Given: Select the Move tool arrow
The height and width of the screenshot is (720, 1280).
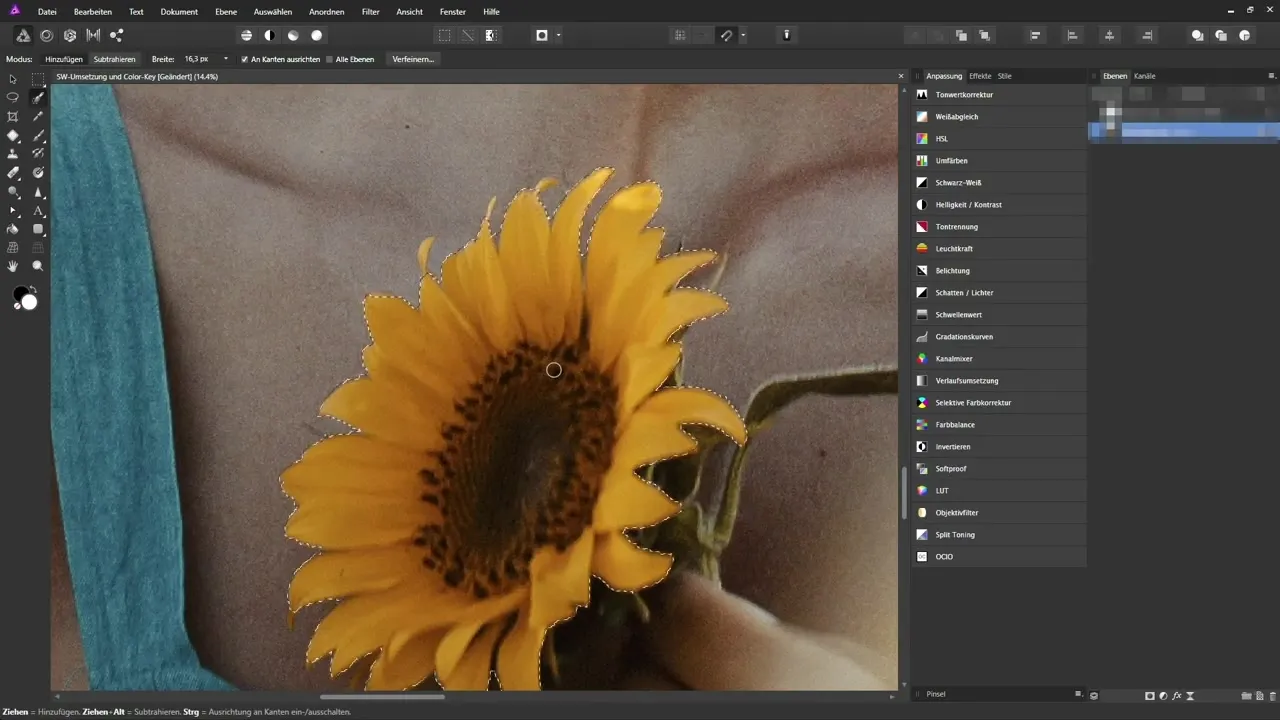Looking at the screenshot, I should pos(13,78).
